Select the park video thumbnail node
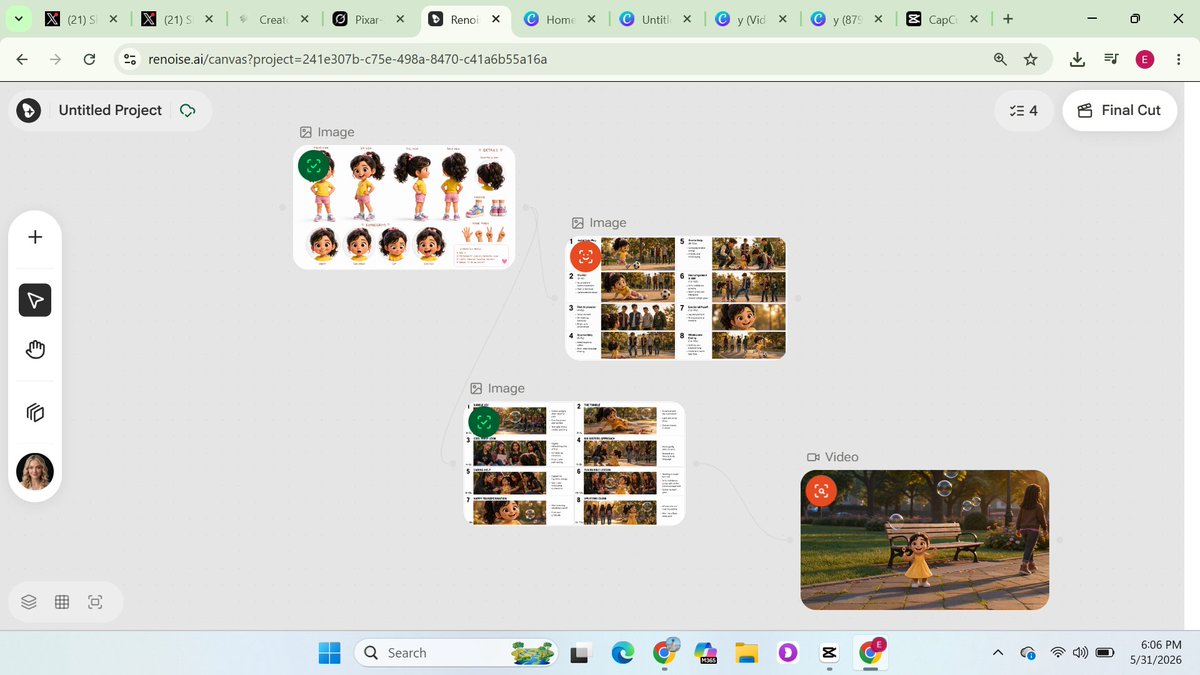 [925, 540]
